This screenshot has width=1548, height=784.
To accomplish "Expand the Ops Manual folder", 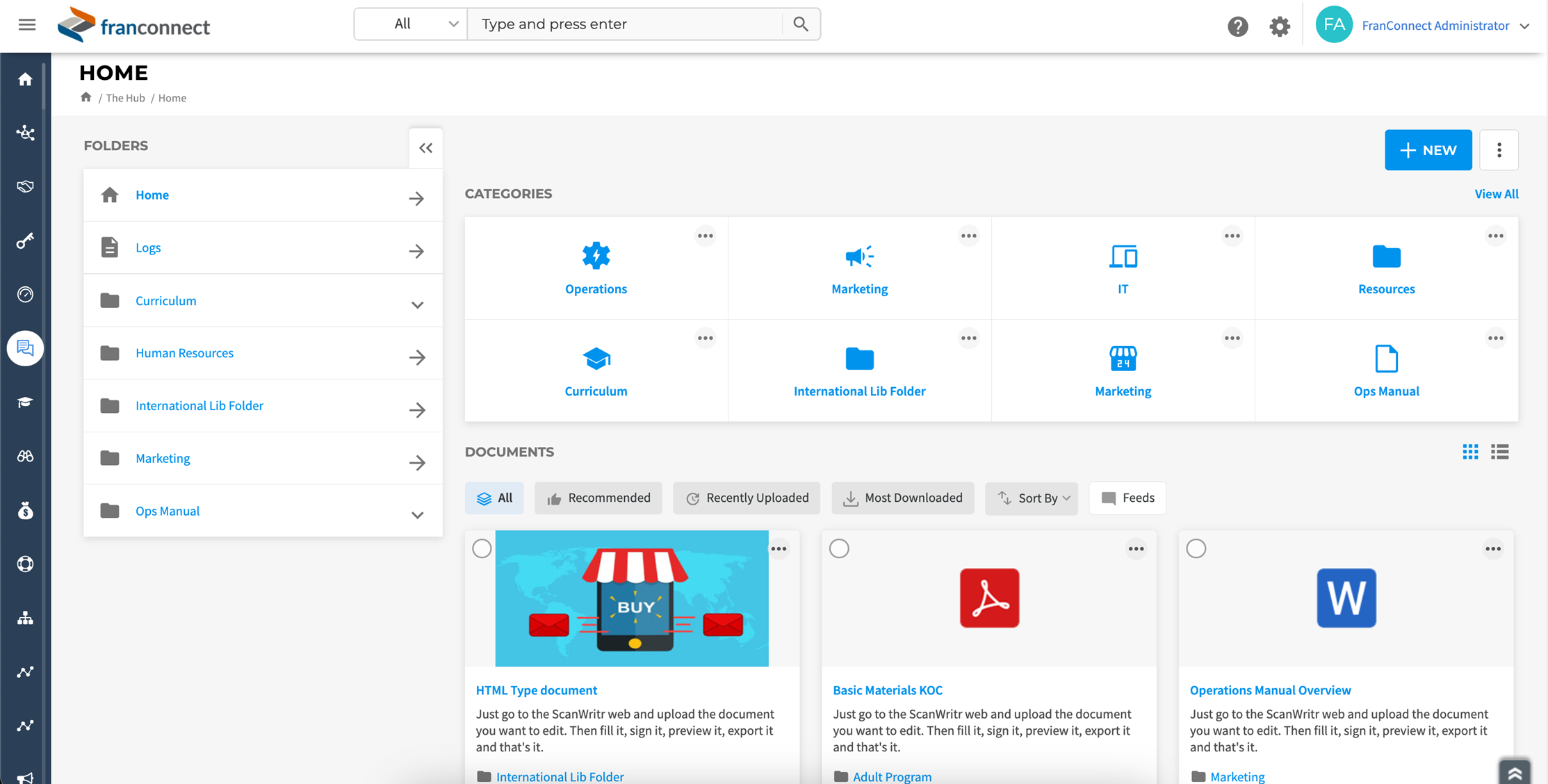I will tap(419, 514).
